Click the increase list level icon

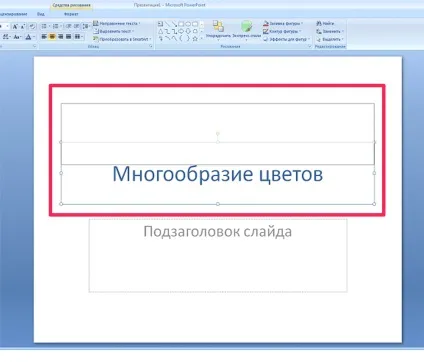click(x=76, y=26)
